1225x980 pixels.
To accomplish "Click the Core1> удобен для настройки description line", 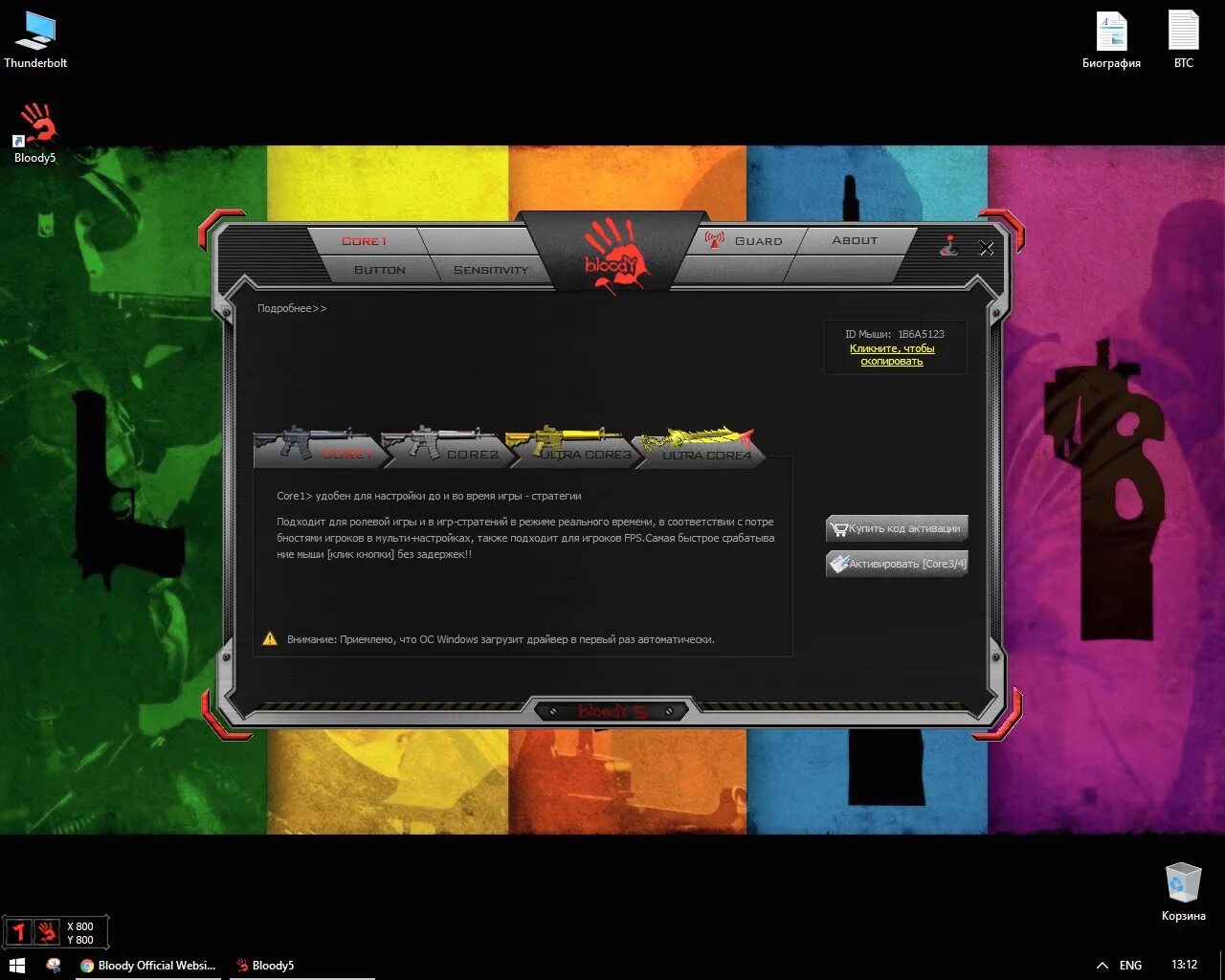I will click(429, 496).
